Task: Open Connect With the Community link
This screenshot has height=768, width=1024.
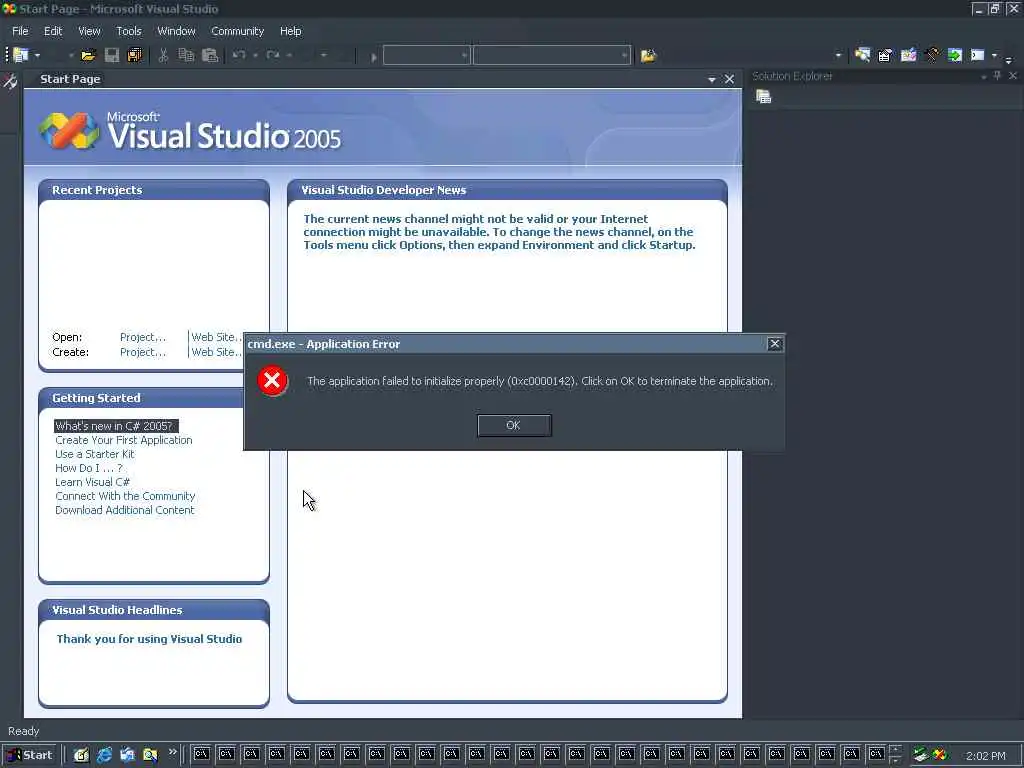Action: [125, 496]
